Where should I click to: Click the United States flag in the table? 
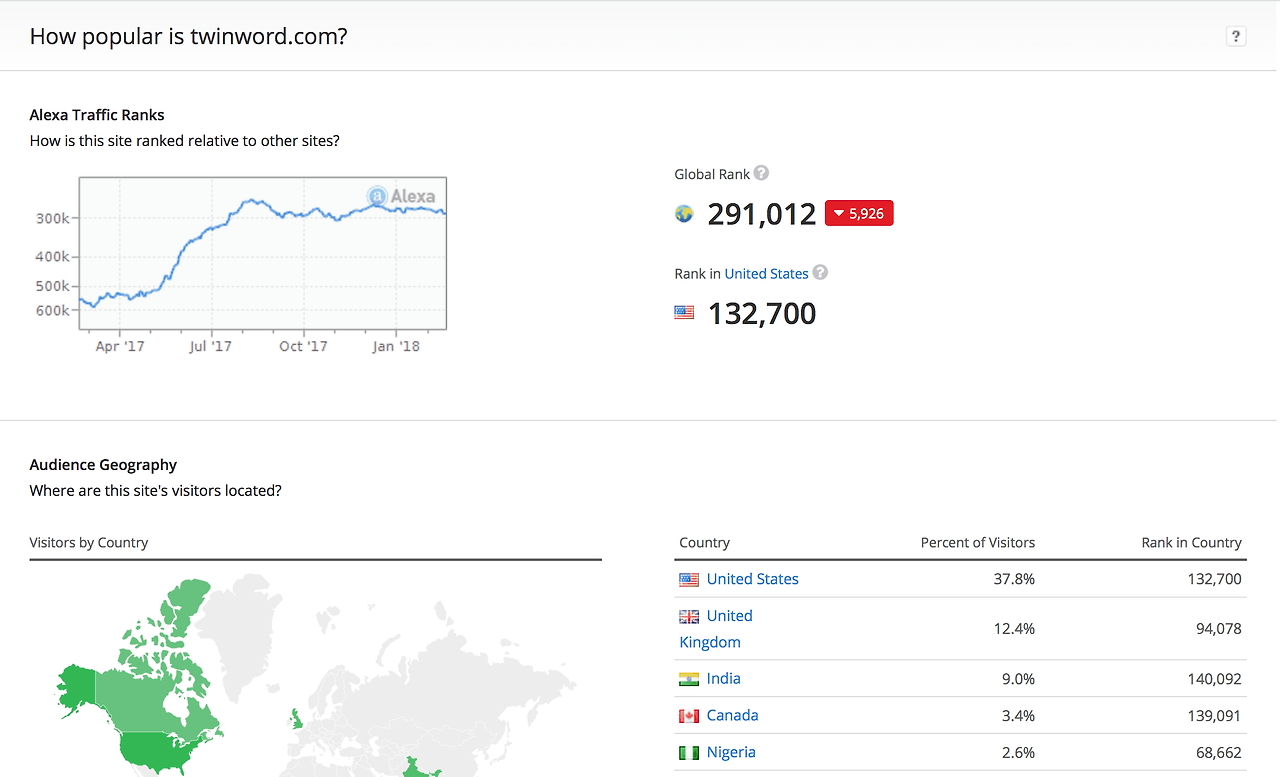click(x=689, y=579)
